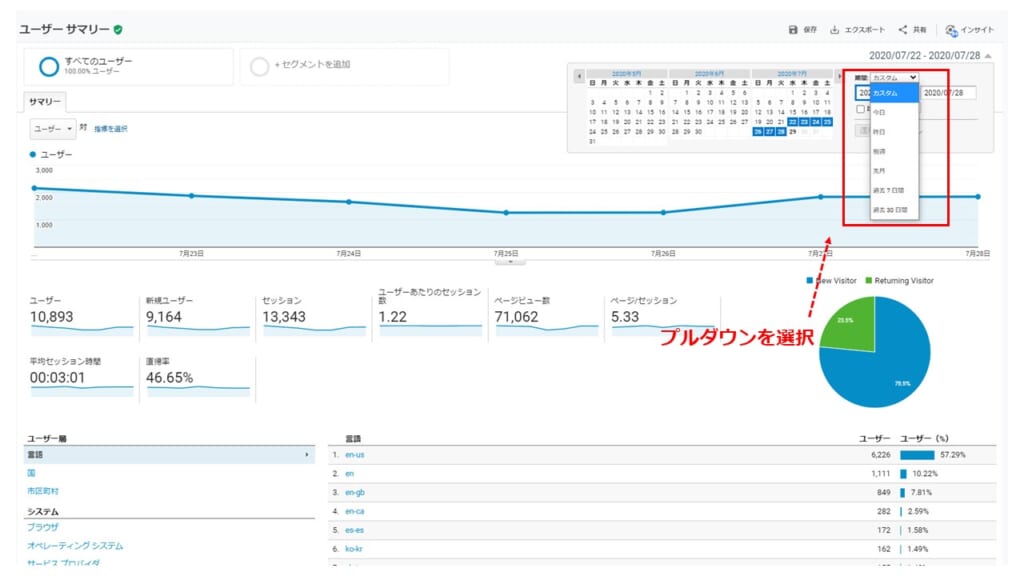Click the 1.22 sessions per user value

click(392, 317)
